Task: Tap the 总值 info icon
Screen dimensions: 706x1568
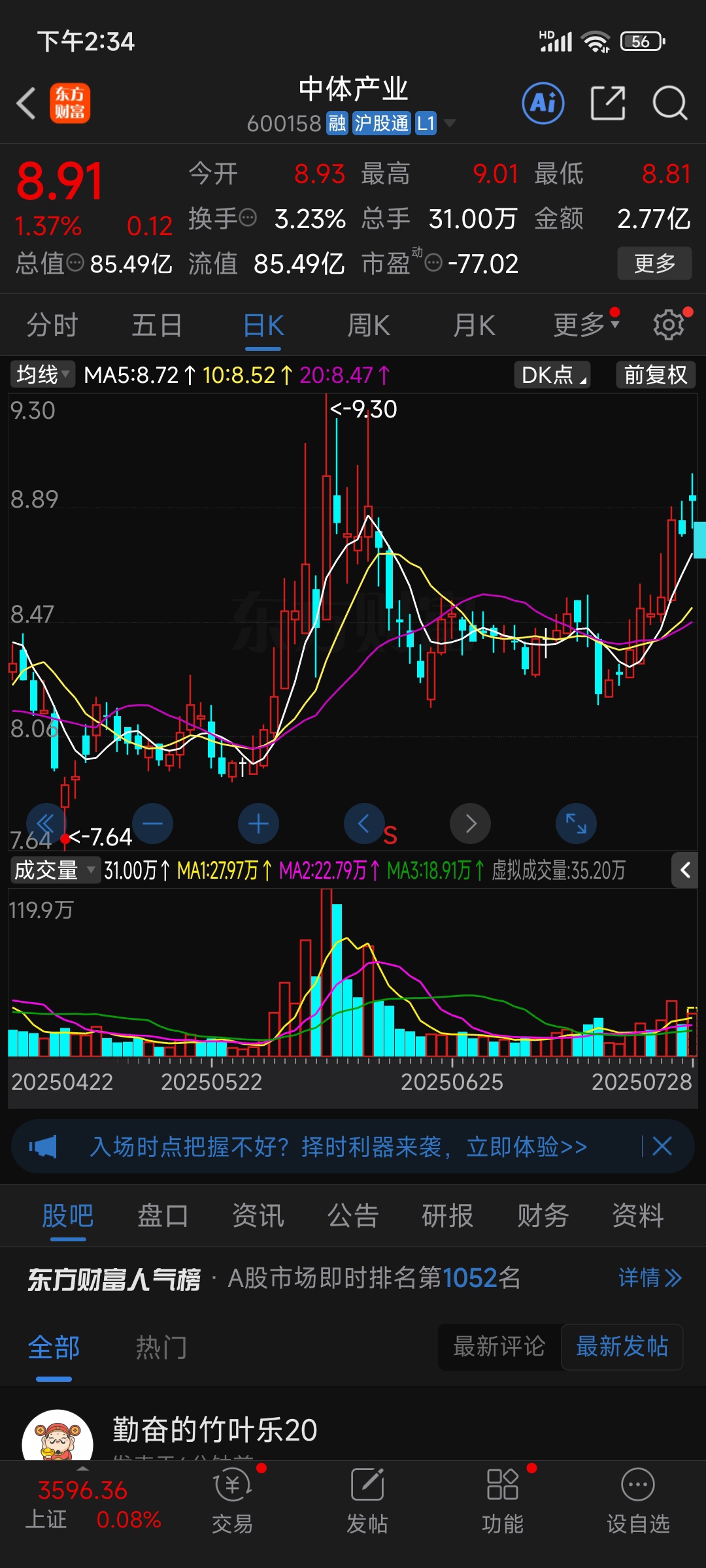Action: pos(76,263)
